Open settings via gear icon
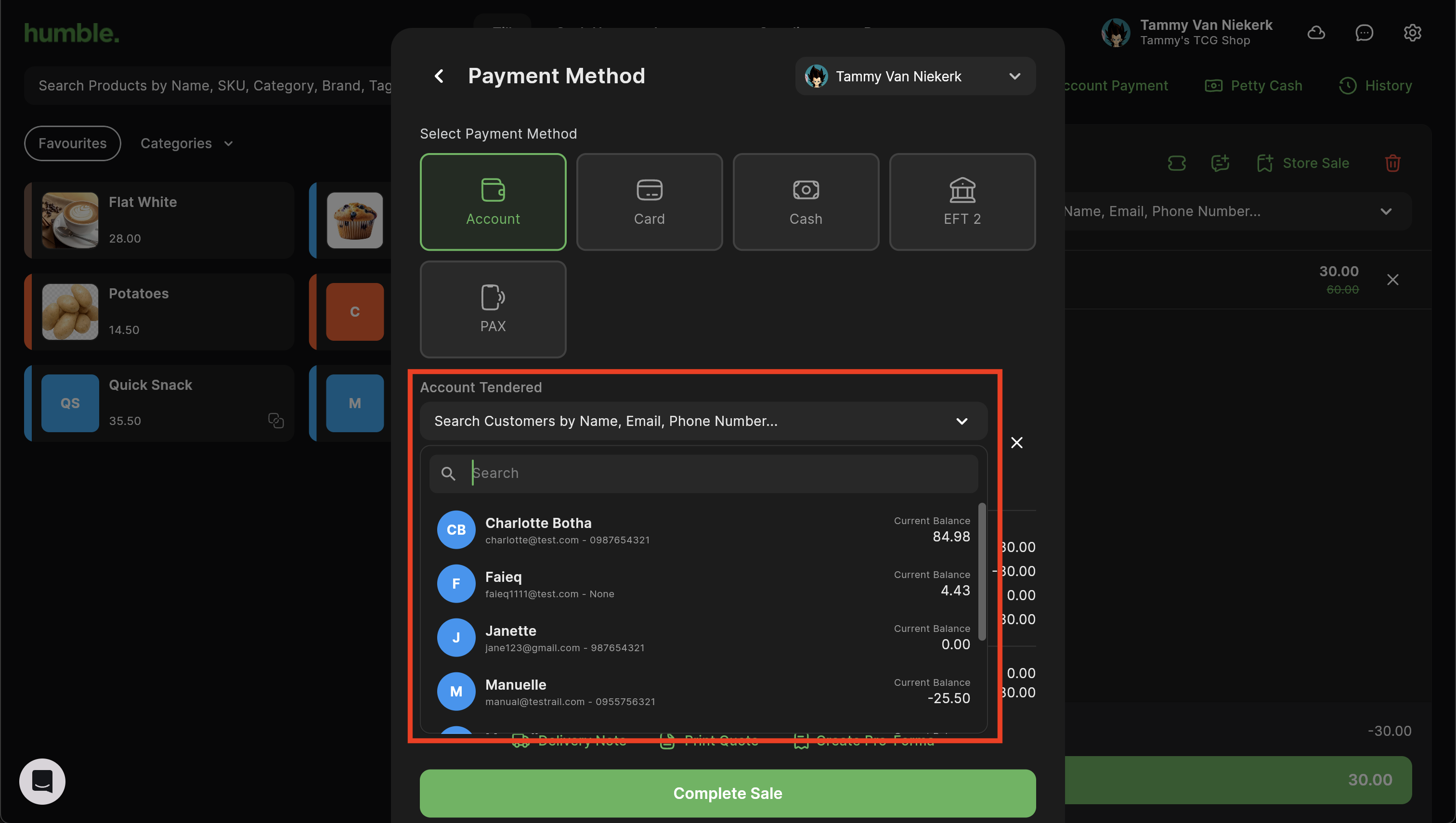Screen dimensions: 1456x823 tap(1412, 33)
